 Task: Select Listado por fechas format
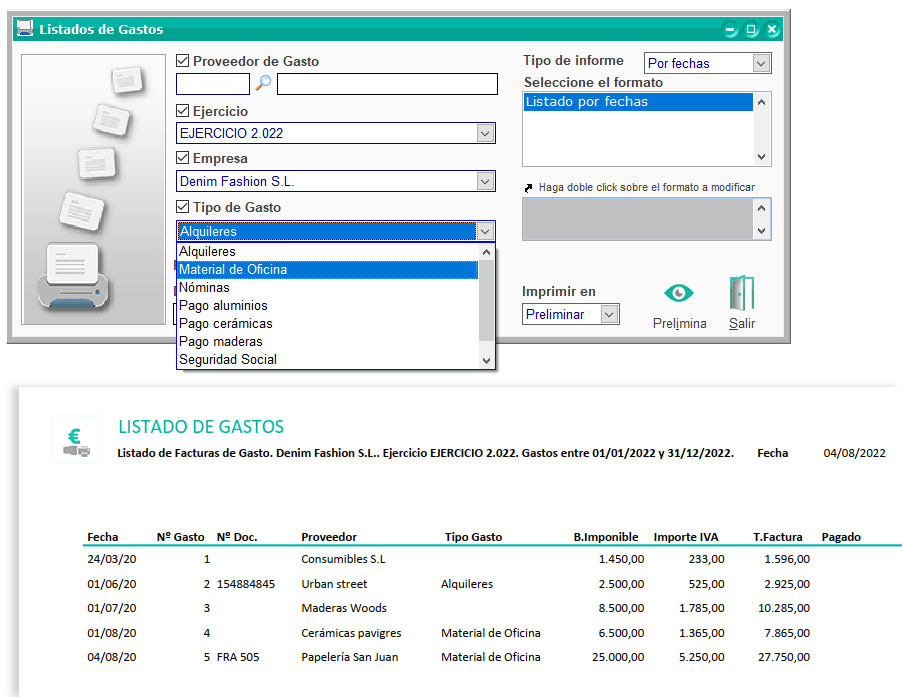tap(637, 102)
